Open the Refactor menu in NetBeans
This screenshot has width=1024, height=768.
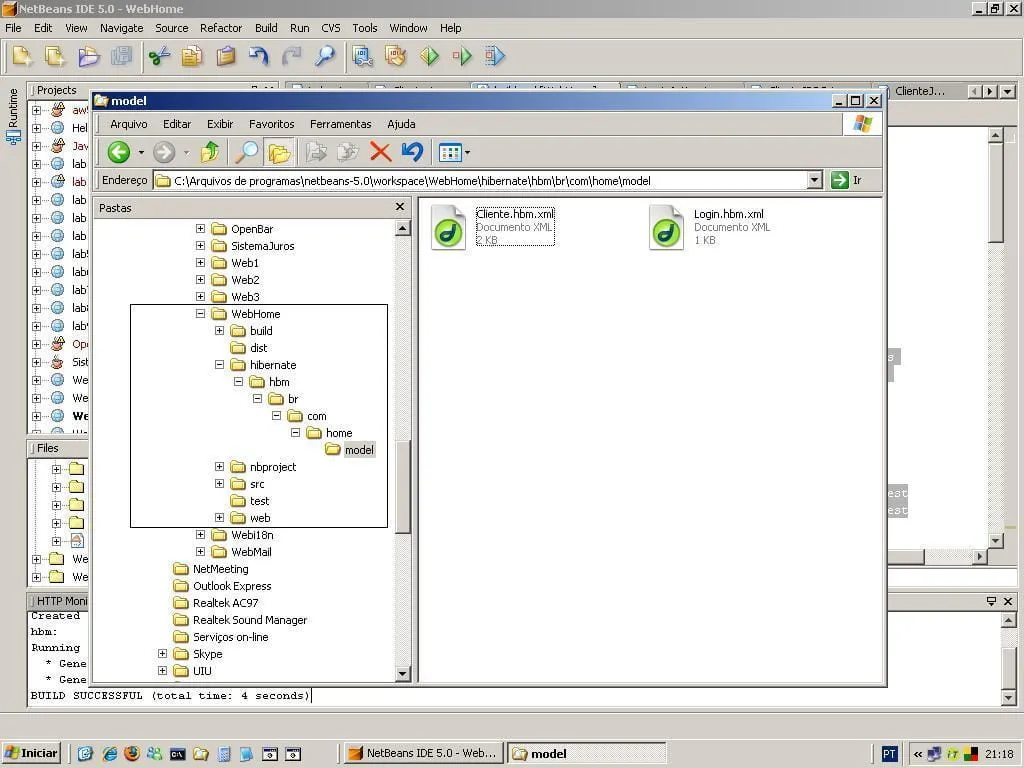221,28
